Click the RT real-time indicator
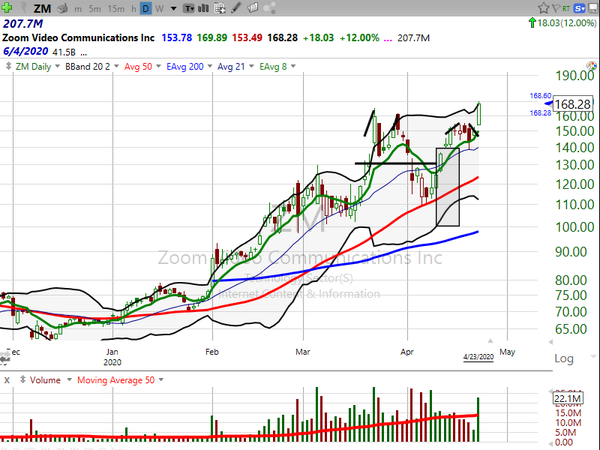The width and height of the screenshot is (600, 450). (x=566, y=8)
